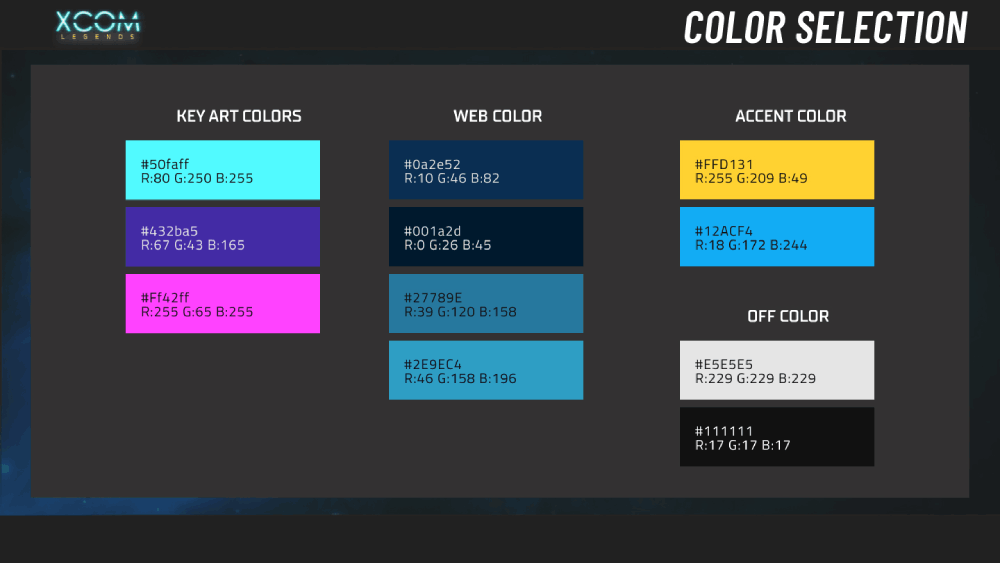Viewport: 1000px width, 563px height.
Task: Choose the light gray #E5E5E5 swatch
Action: pyautogui.click(x=777, y=370)
